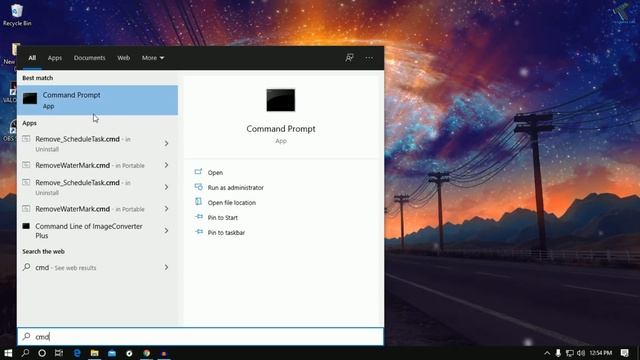Click Run as administrator
640x360 pixels.
click(236, 188)
